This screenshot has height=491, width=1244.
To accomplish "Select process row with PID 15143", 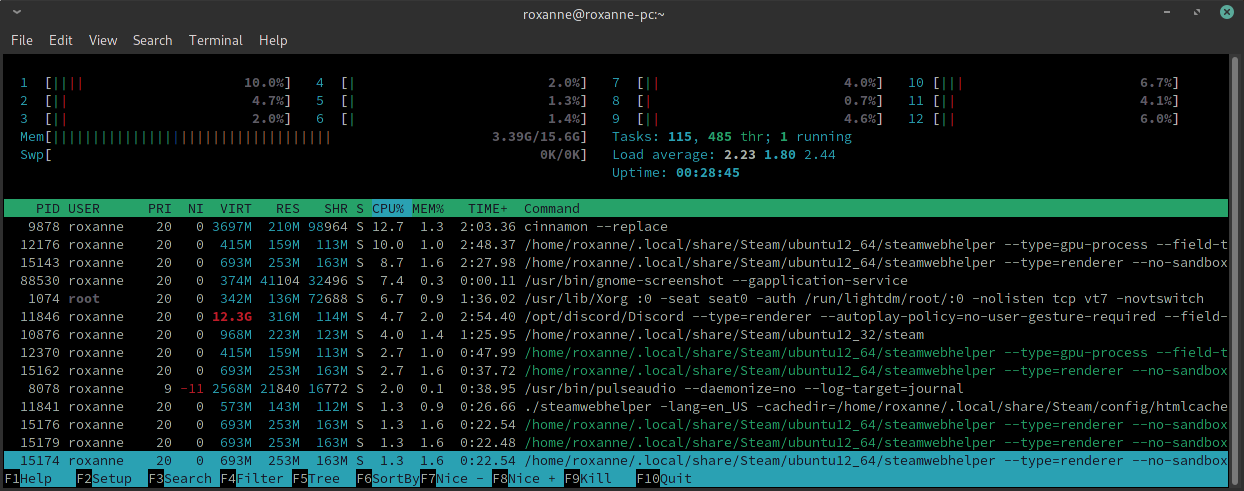I will tap(616, 263).
